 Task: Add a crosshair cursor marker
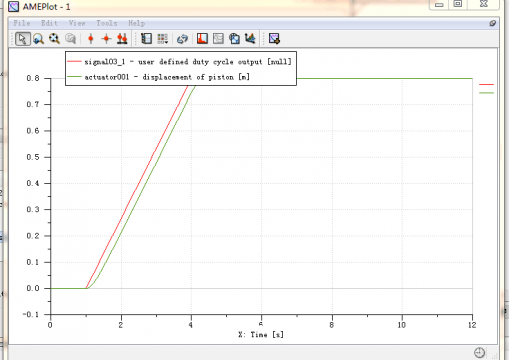(106, 39)
